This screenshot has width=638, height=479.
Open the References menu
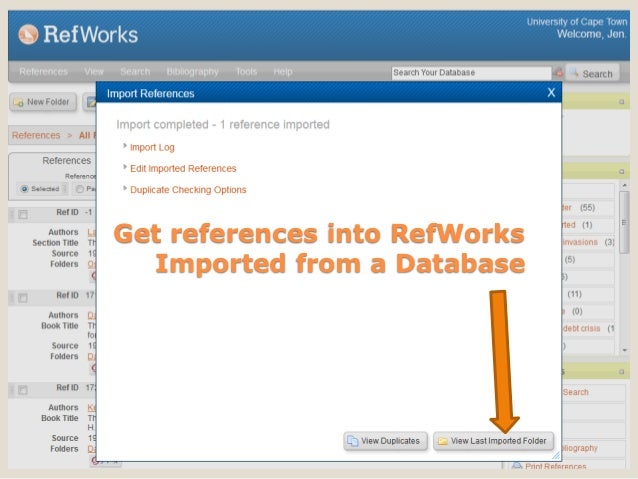pyautogui.click(x=43, y=72)
